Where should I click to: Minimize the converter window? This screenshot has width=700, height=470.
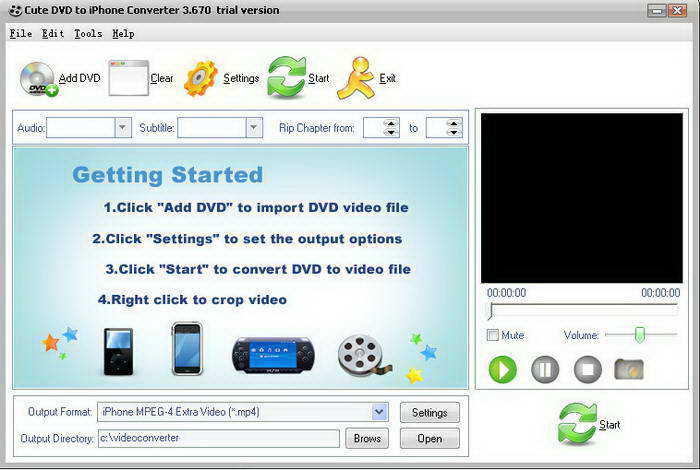pos(657,10)
